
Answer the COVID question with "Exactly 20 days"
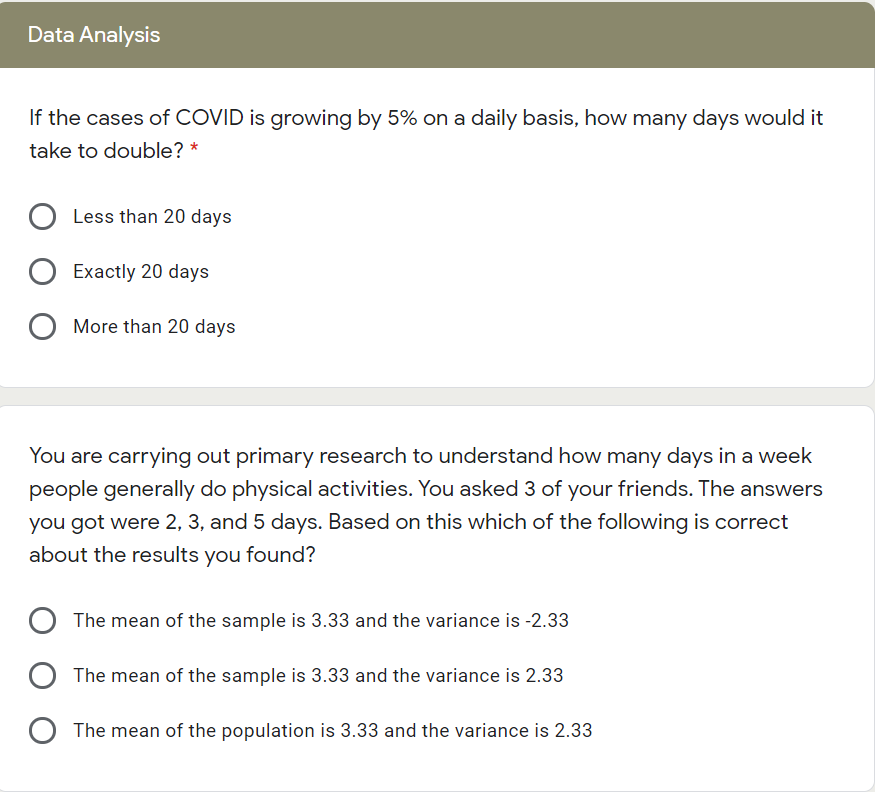pos(43,271)
